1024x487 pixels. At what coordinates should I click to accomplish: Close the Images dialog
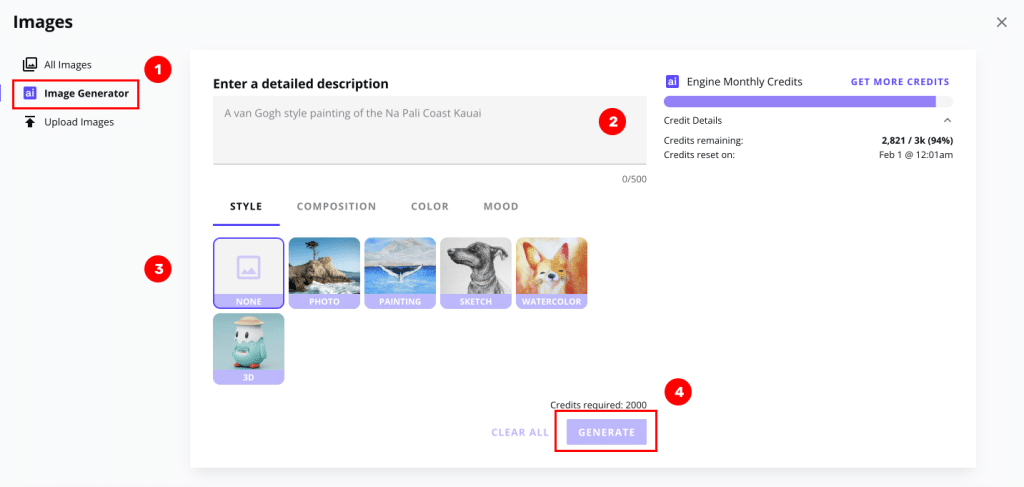1001,22
